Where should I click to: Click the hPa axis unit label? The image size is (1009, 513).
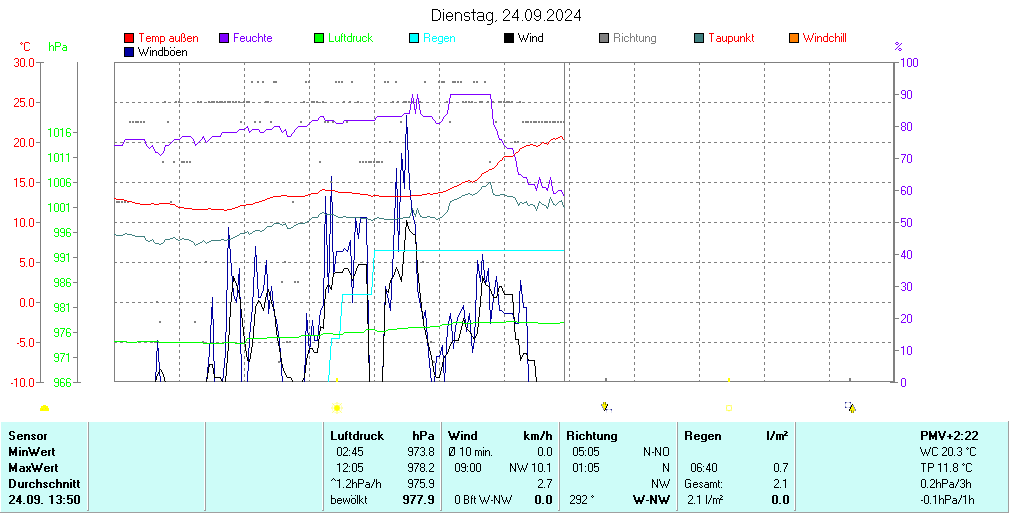[x=58, y=47]
